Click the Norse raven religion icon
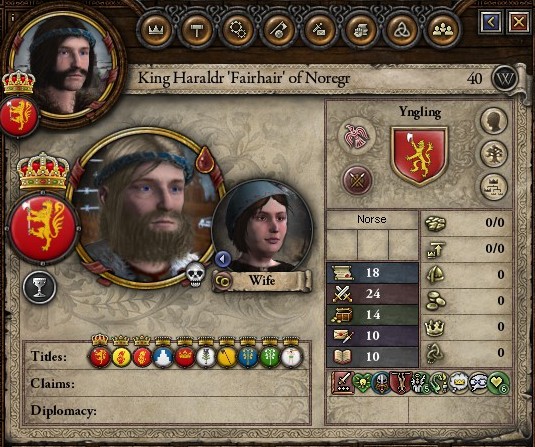The width and height of the screenshot is (535, 447). (x=357, y=136)
